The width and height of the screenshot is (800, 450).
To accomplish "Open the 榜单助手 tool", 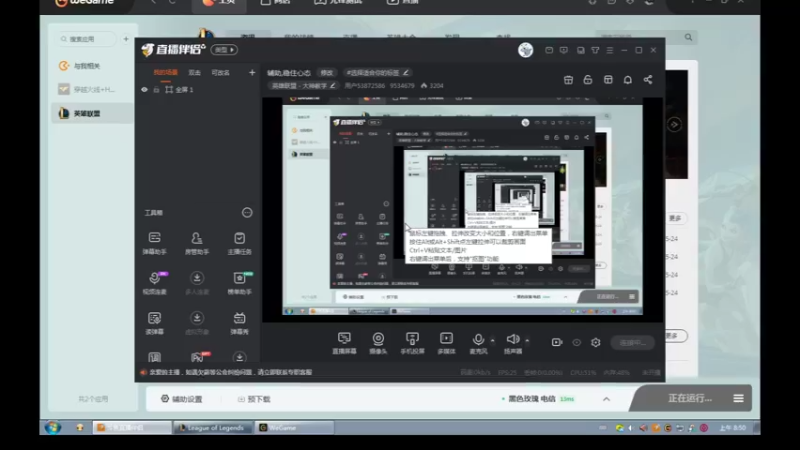I will [239, 283].
